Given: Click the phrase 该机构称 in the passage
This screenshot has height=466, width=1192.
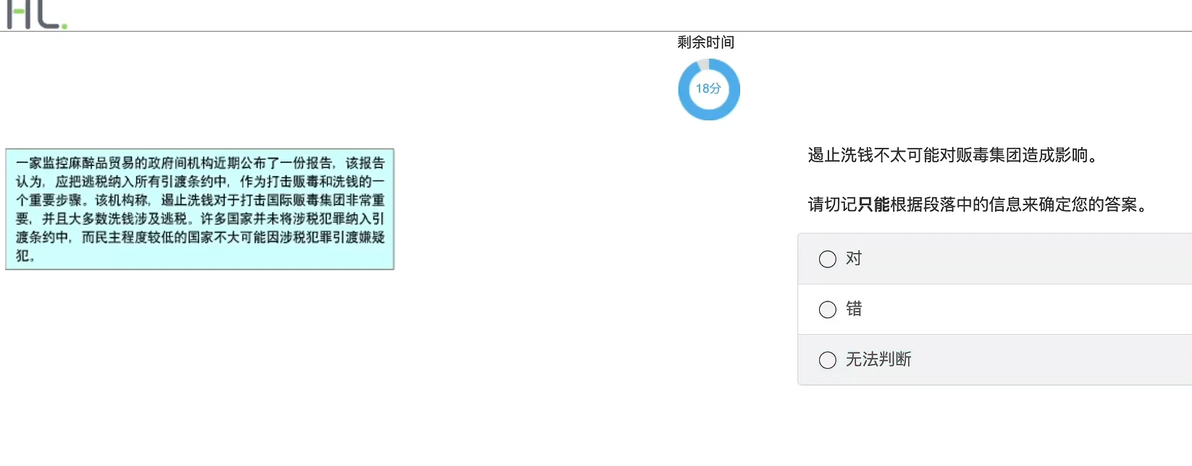Looking at the screenshot, I should (122, 203).
